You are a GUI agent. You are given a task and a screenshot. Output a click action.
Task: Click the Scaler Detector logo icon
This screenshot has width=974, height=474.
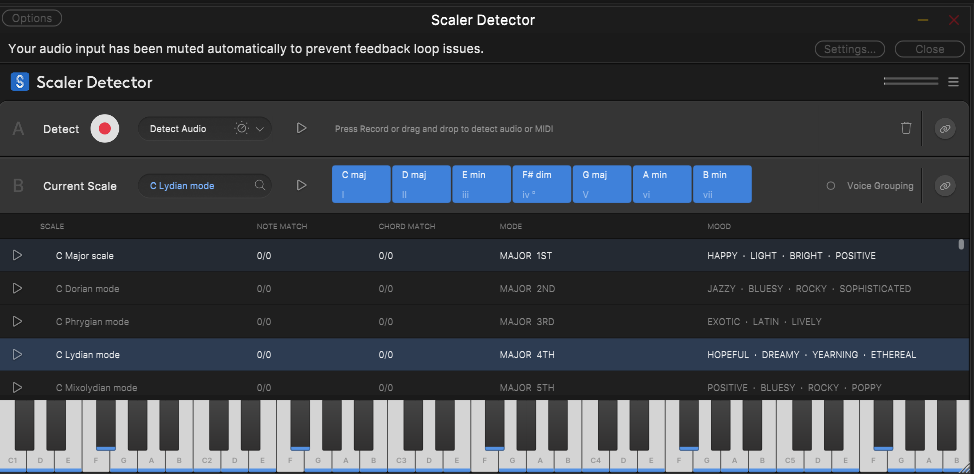coord(20,82)
